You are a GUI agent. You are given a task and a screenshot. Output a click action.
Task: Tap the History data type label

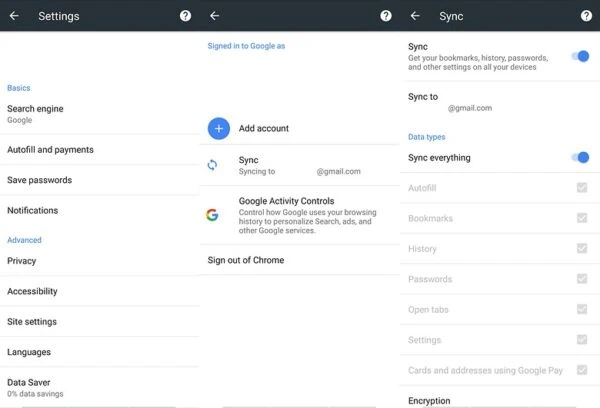click(422, 249)
